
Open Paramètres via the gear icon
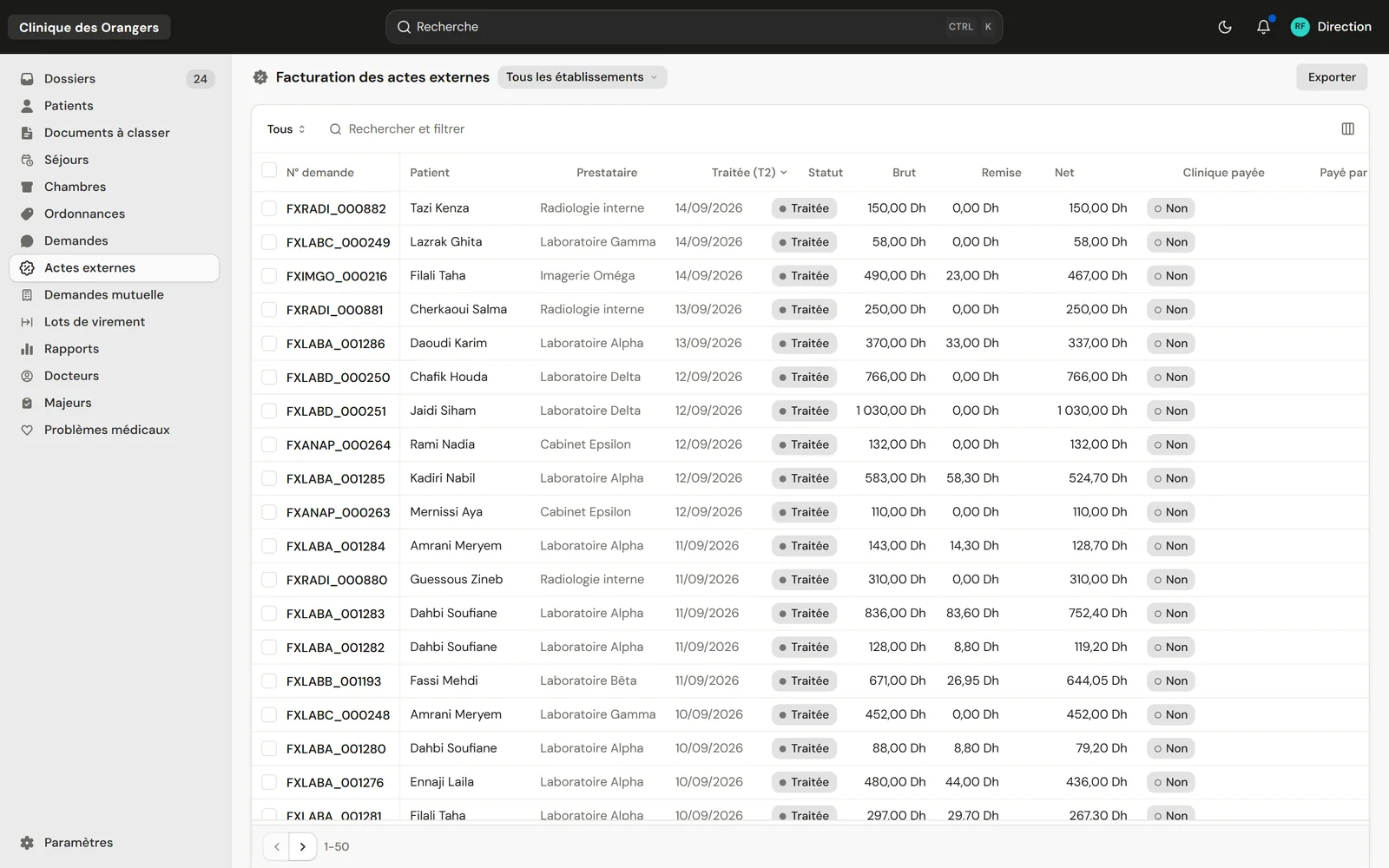pyautogui.click(x=27, y=843)
